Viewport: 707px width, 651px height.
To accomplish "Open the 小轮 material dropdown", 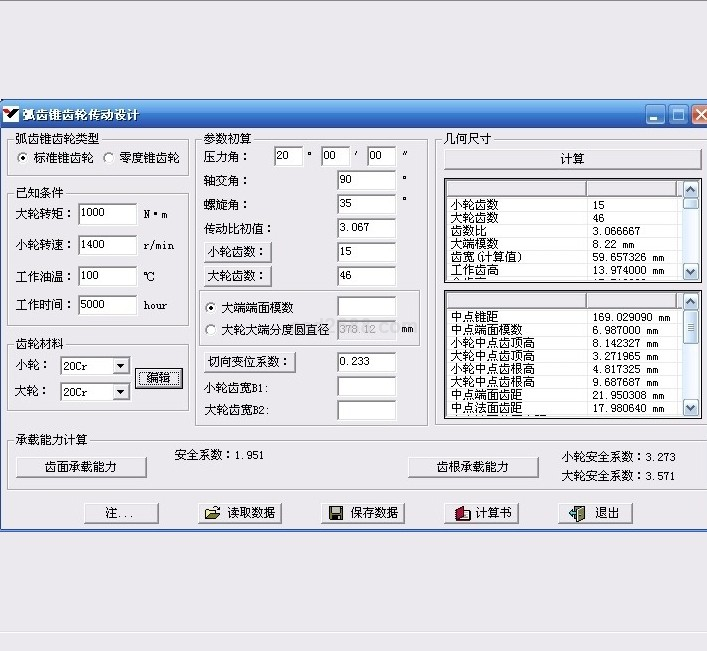I will click(120, 366).
